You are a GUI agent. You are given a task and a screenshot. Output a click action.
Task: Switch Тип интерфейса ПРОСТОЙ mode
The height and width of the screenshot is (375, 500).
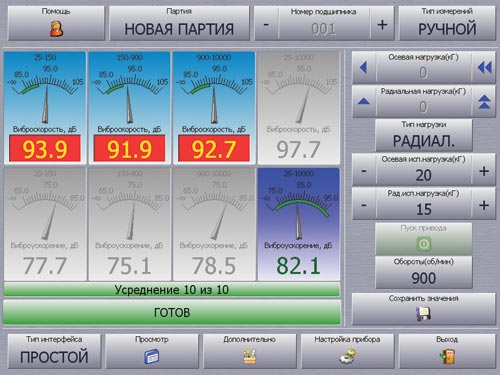pyautogui.click(x=54, y=351)
